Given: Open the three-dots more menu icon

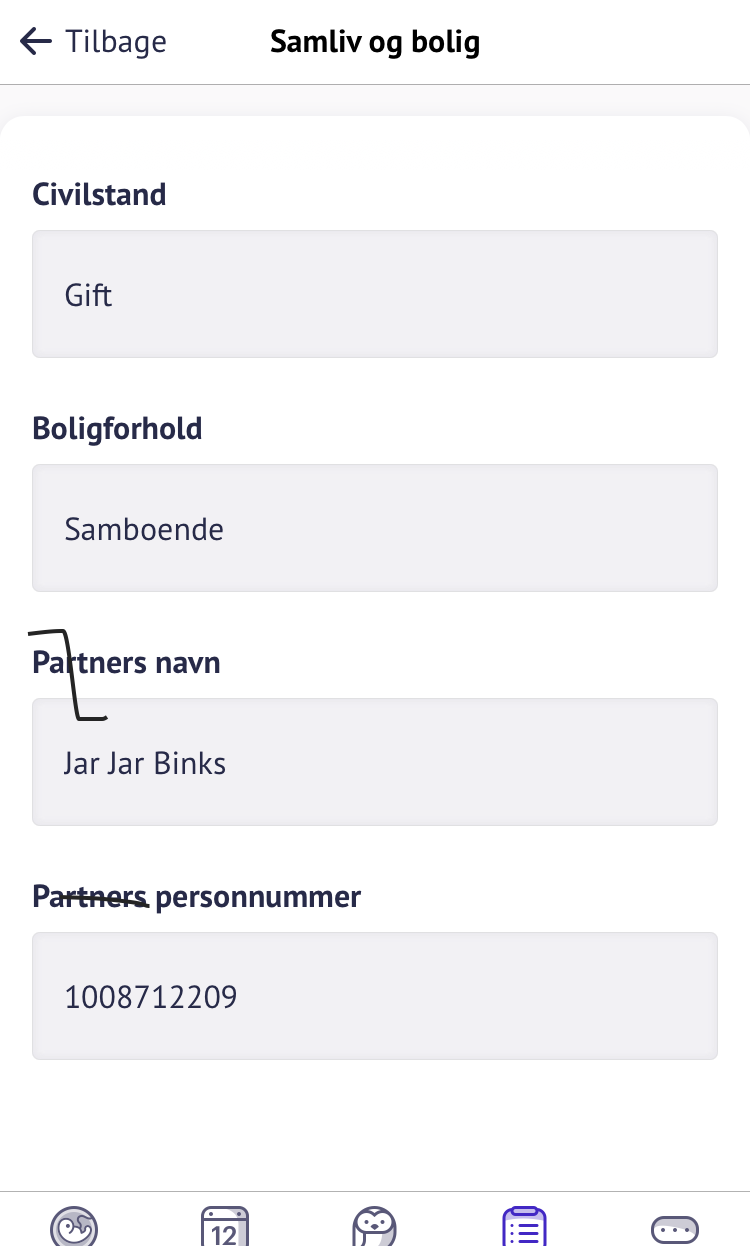Looking at the screenshot, I should (674, 1228).
